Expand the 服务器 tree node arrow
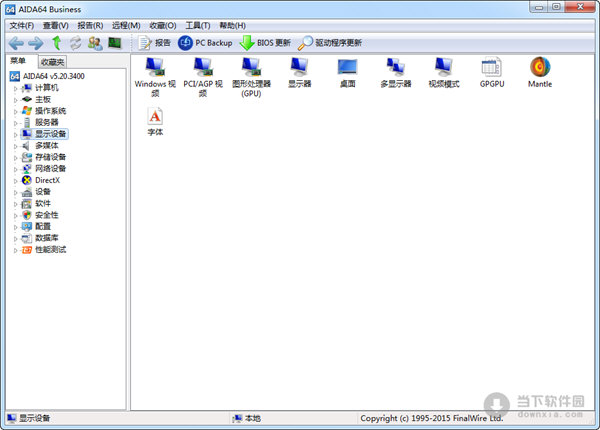Screen dimensions: 600x430 [16, 123]
